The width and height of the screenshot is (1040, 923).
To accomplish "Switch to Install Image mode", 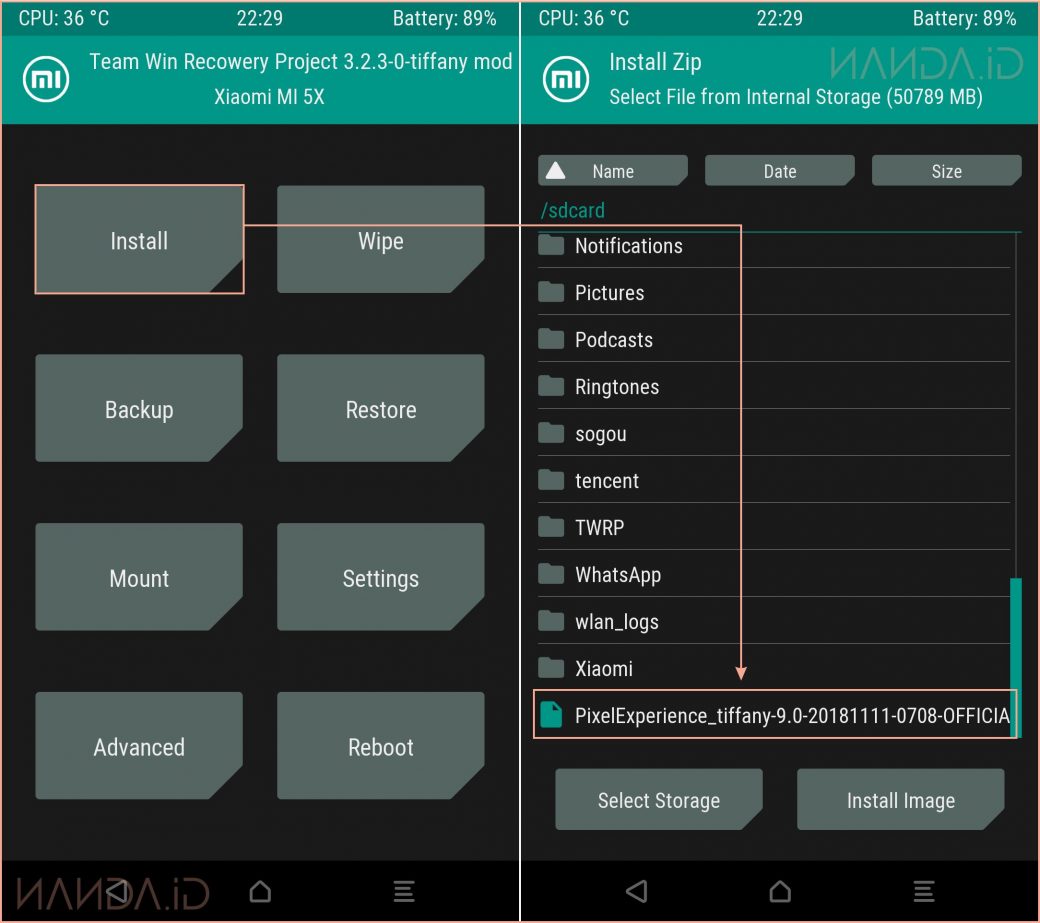I will click(900, 800).
